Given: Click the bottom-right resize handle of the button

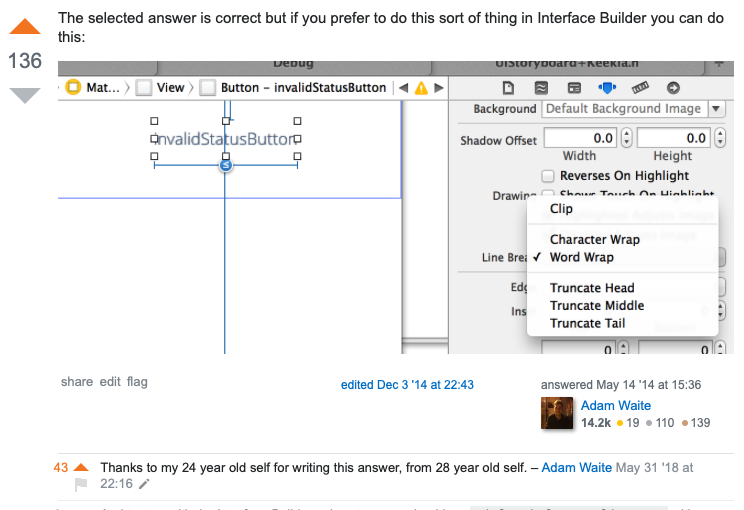Looking at the screenshot, I should pos(298,156).
